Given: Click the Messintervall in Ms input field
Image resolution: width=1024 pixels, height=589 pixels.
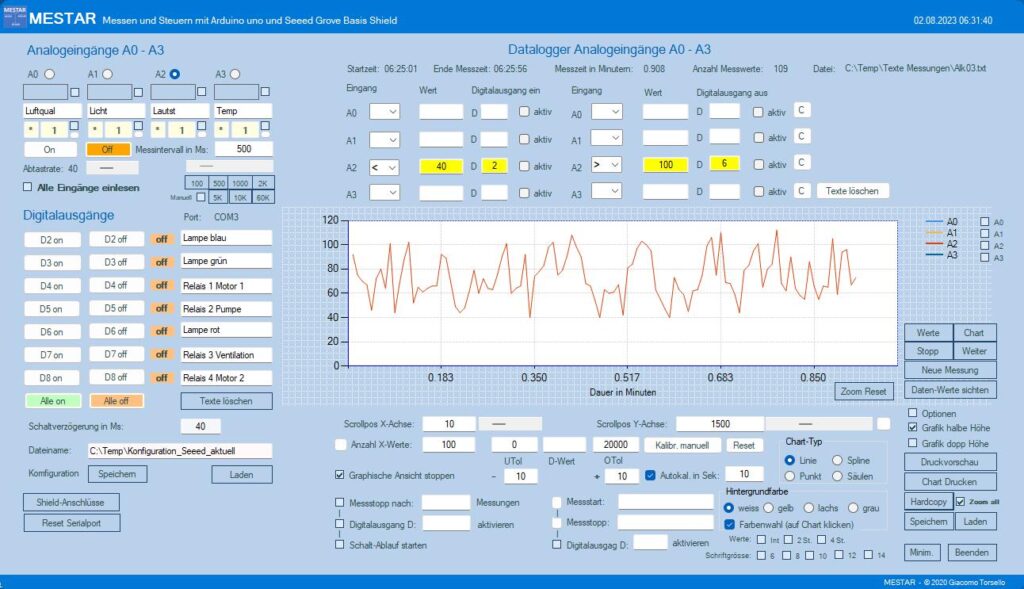Looking at the screenshot, I should (244, 148).
